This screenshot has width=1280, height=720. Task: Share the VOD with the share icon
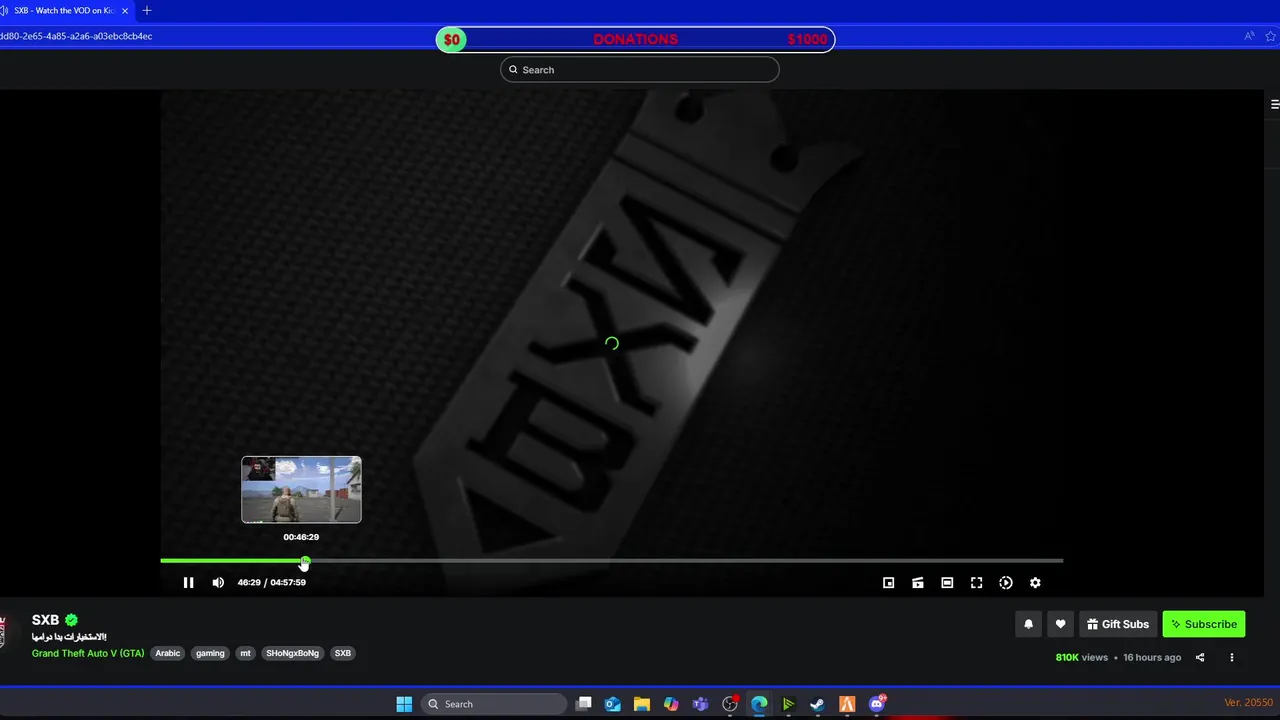tap(1200, 657)
